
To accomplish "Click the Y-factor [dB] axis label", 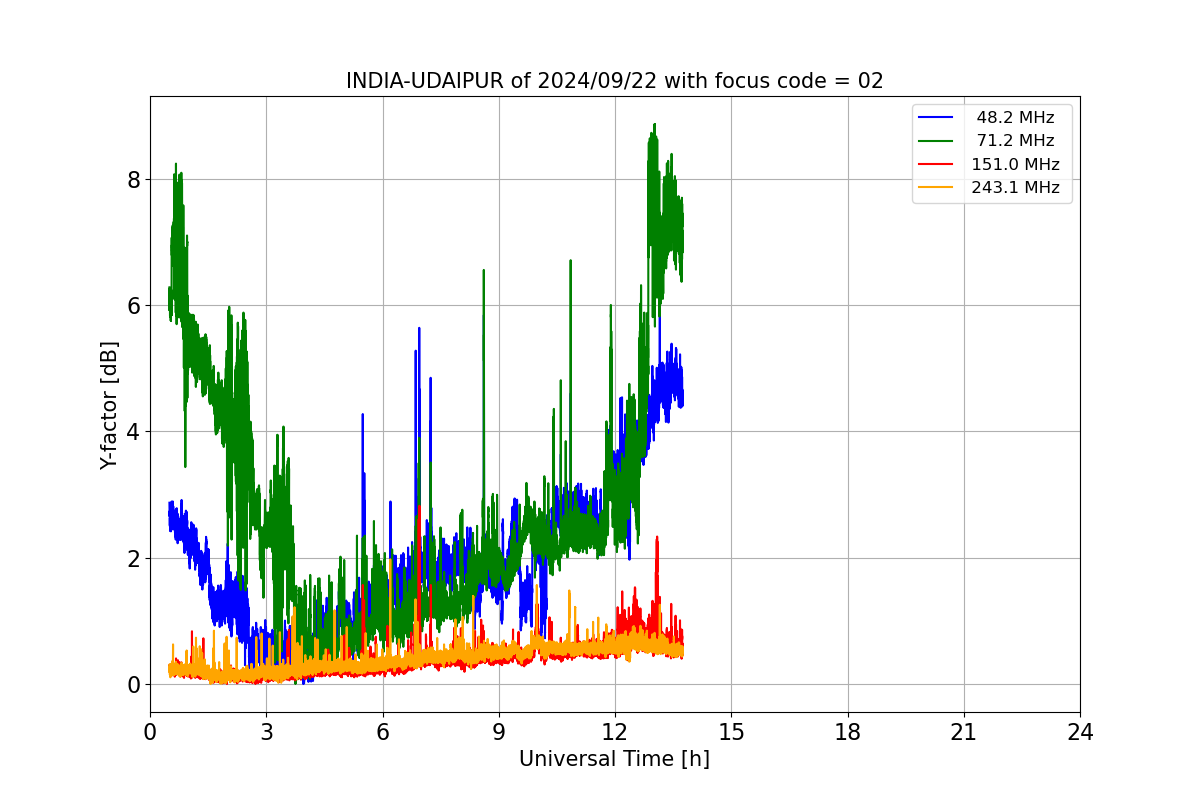I will (109, 405).
